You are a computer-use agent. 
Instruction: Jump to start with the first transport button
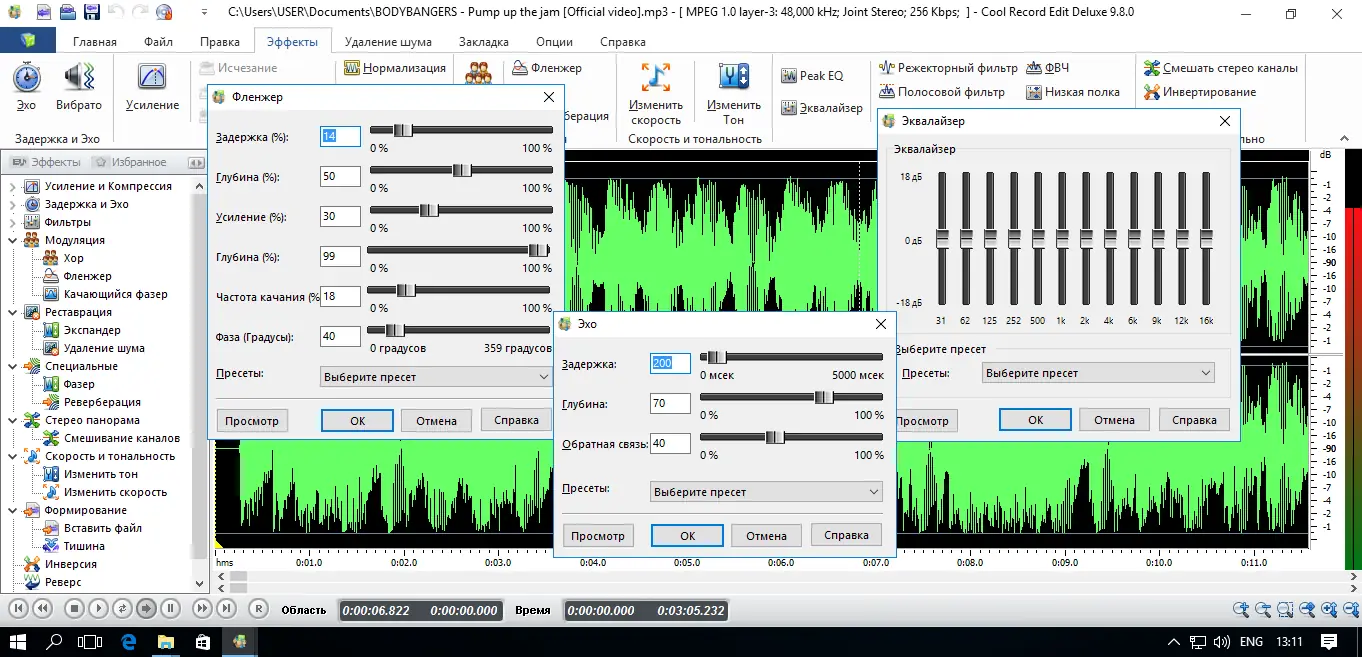tap(18, 608)
